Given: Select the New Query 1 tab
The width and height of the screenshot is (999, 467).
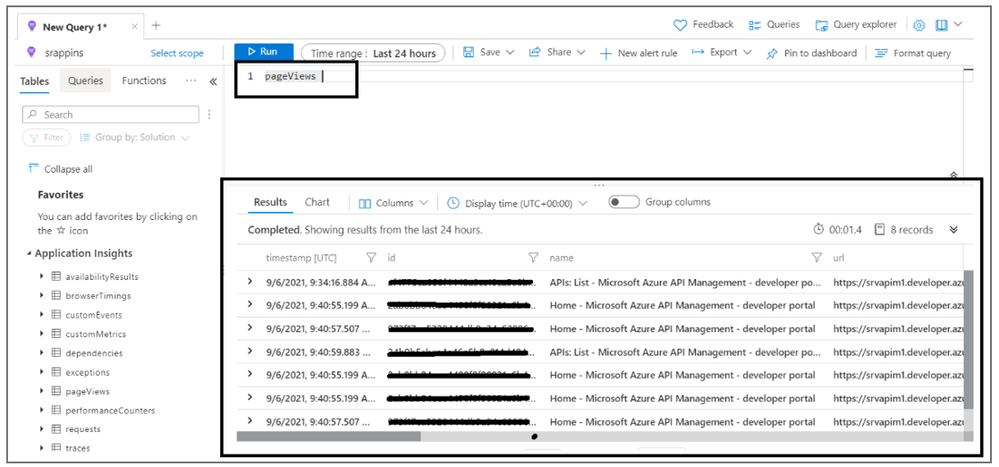Looking at the screenshot, I should (x=75, y=27).
